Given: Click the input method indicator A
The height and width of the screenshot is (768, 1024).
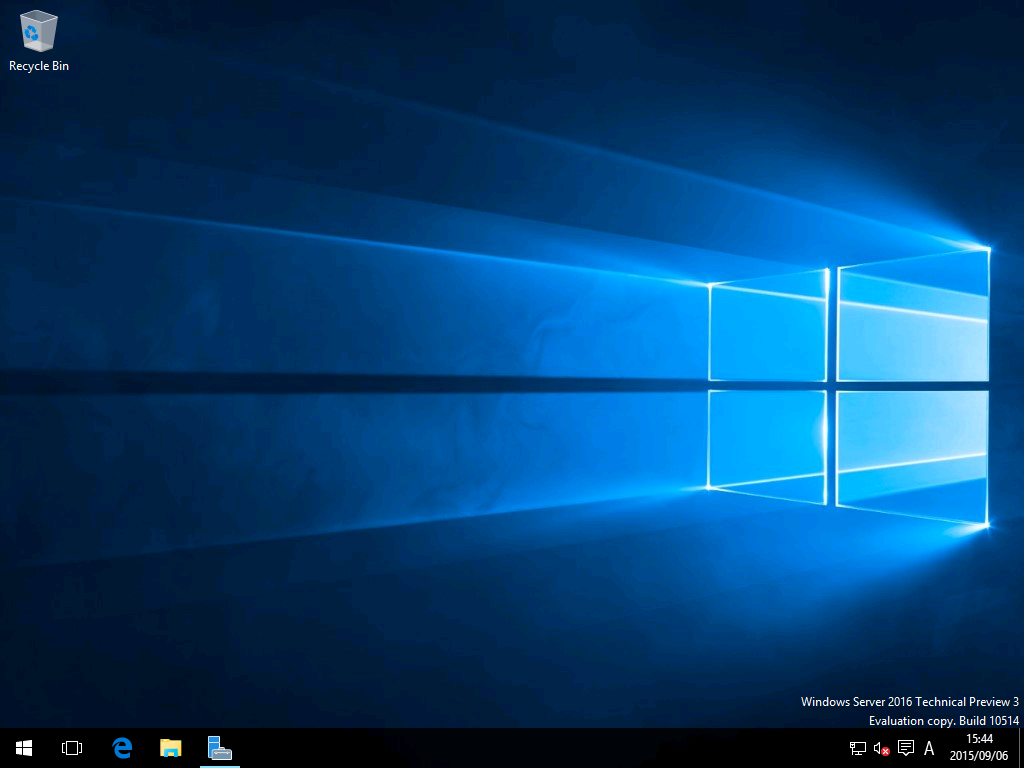Looking at the screenshot, I should [x=929, y=748].
